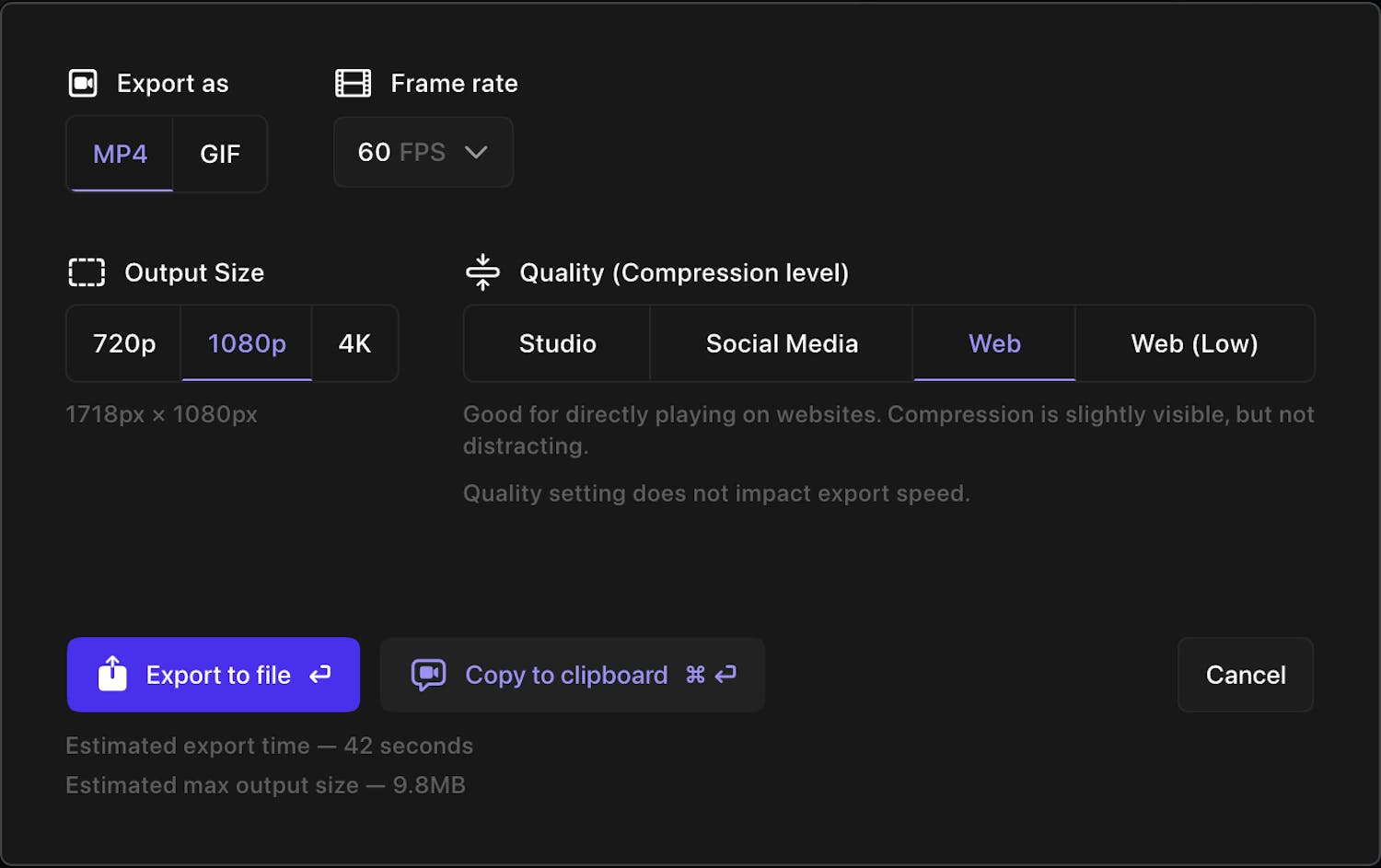Select 1080p output size option
The image size is (1381, 868).
point(247,343)
